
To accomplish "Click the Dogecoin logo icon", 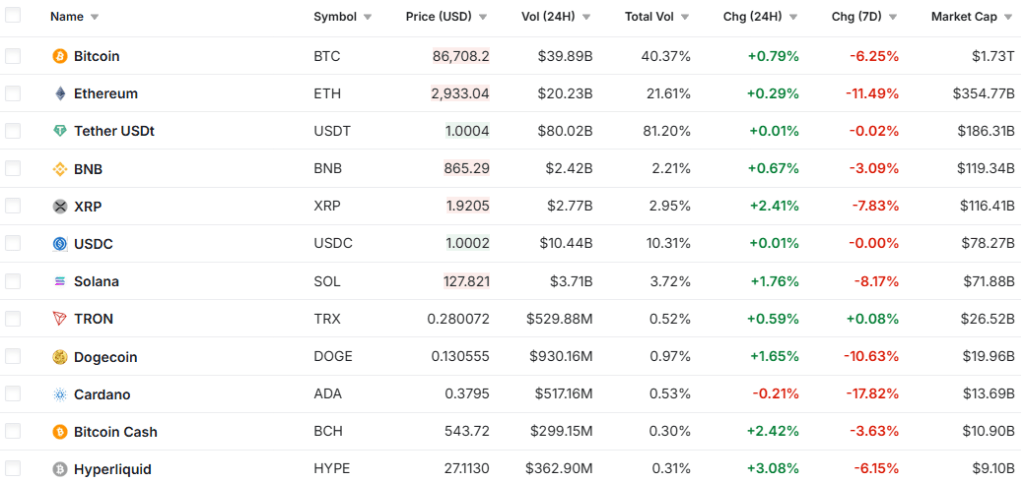I will click(60, 357).
